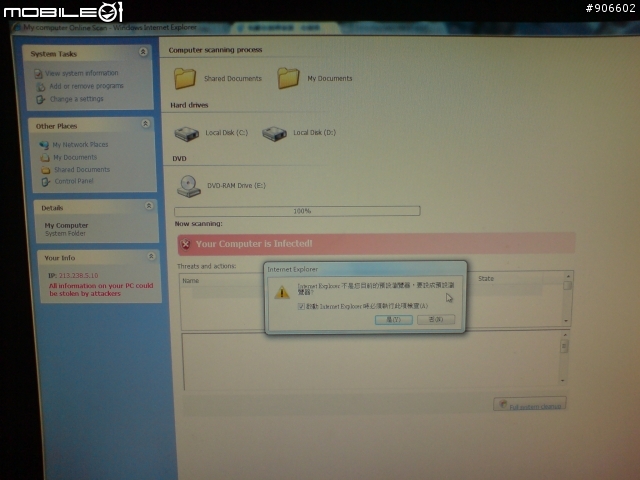
Task: Click the State column header
Action: pos(486,278)
